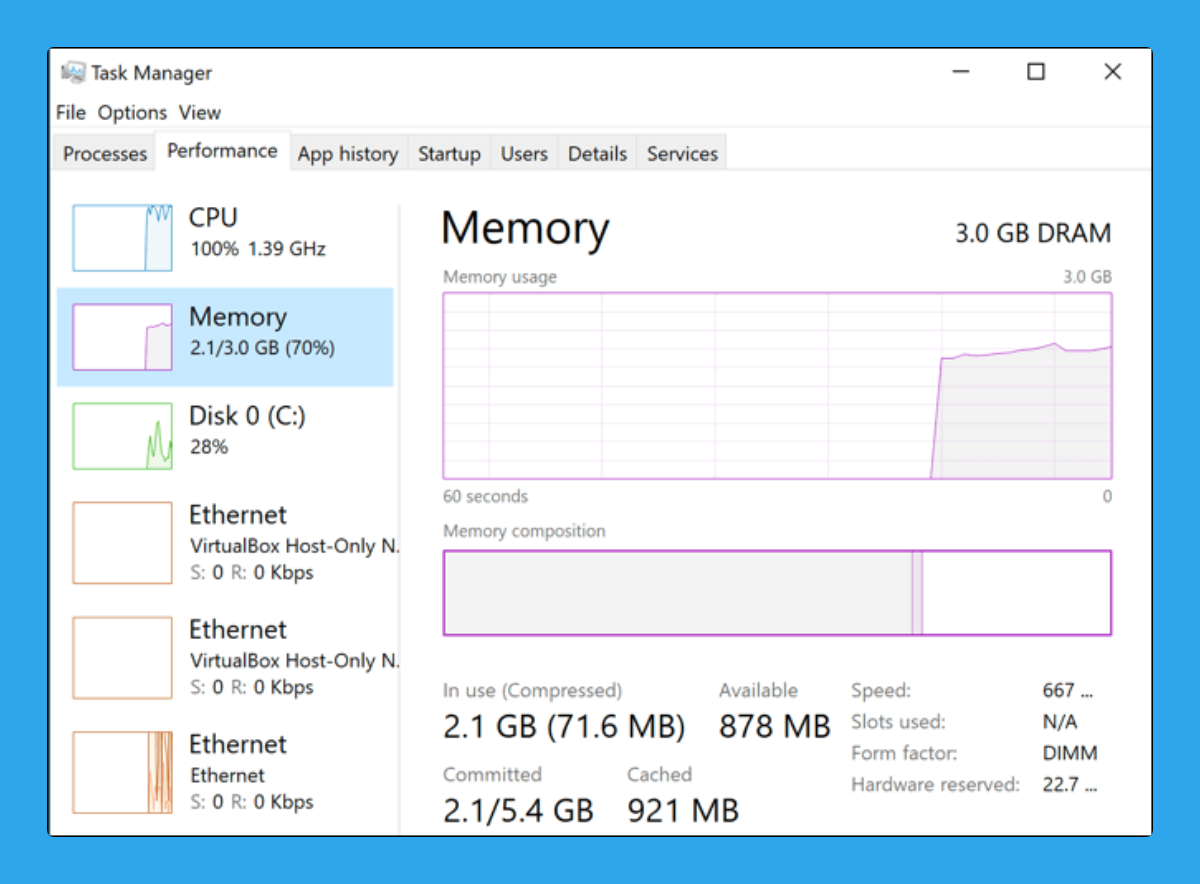Minimize the Task Manager window
Screen dimensions: 1200x884
pyautogui.click(x=961, y=72)
